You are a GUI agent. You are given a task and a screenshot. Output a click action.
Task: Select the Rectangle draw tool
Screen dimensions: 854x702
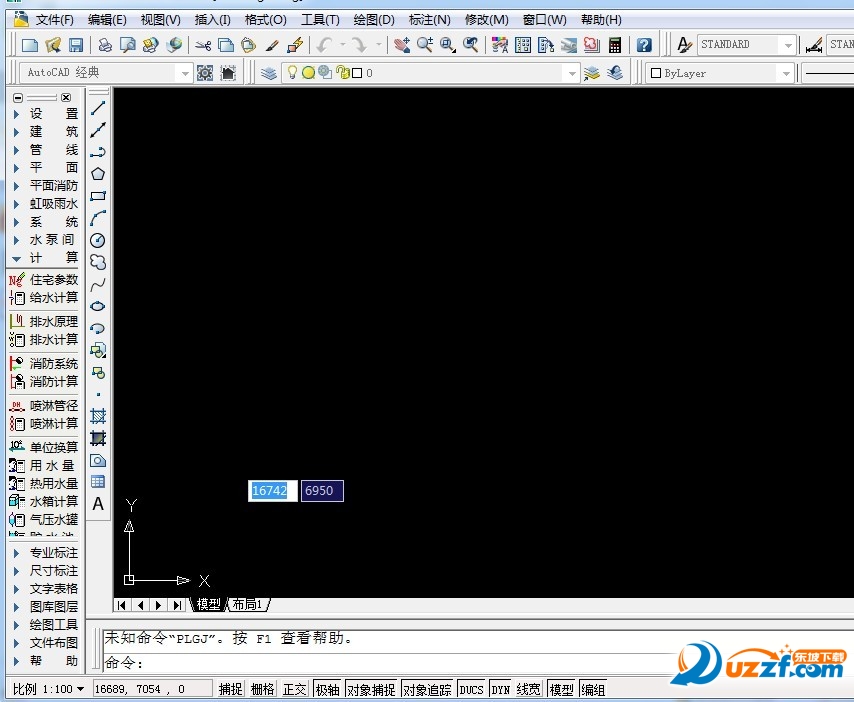pyautogui.click(x=98, y=196)
